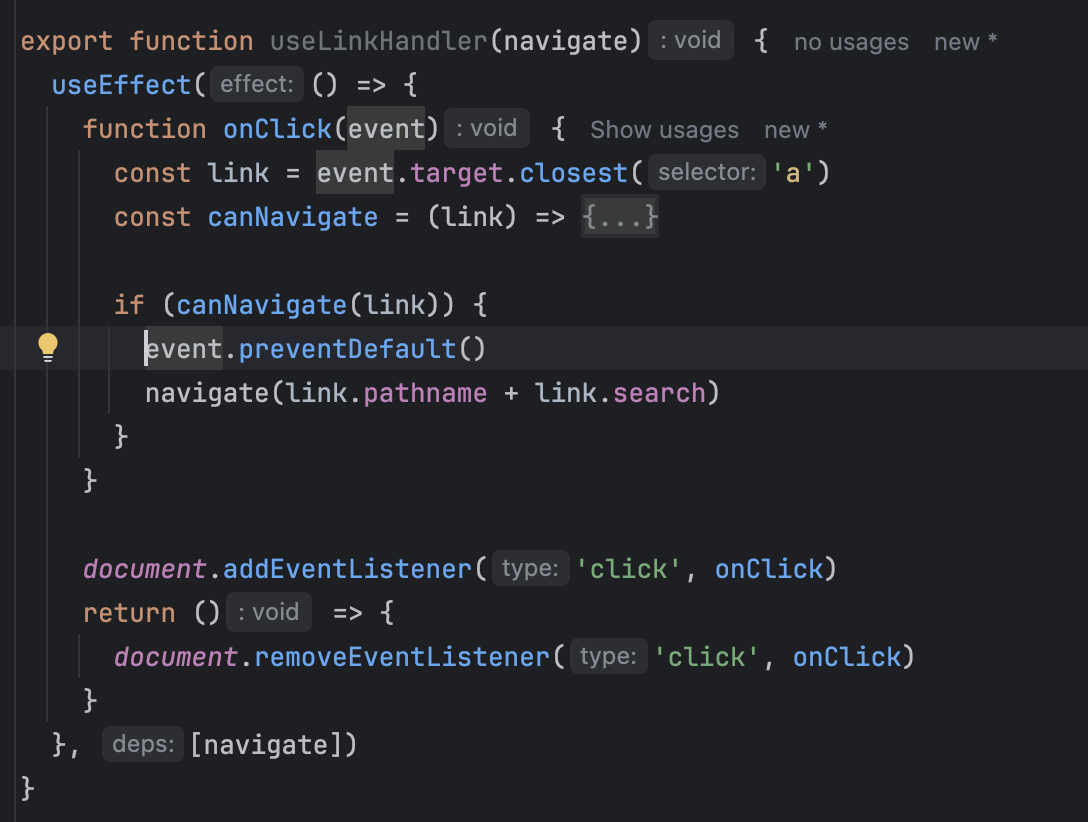Click the 'deps:' parameter hint
1088x822 pixels.
(143, 744)
